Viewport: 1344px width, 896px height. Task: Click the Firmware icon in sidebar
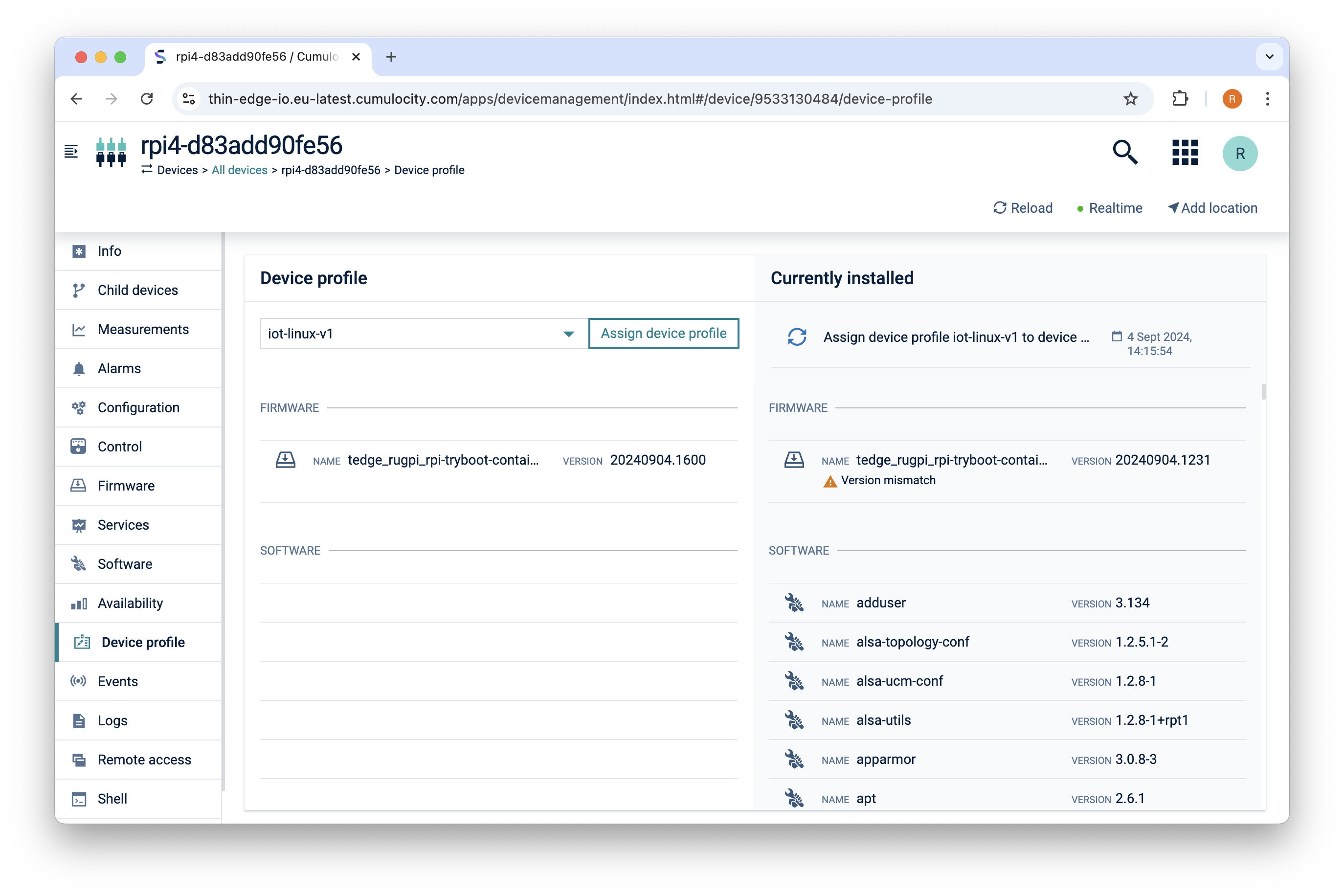click(x=79, y=485)
